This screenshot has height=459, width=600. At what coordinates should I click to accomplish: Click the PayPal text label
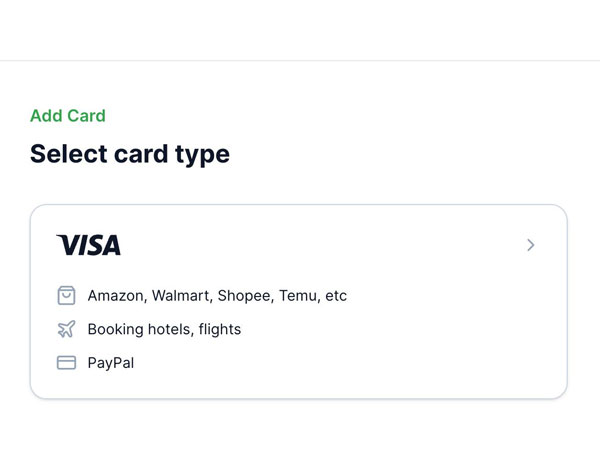[111, 363]
